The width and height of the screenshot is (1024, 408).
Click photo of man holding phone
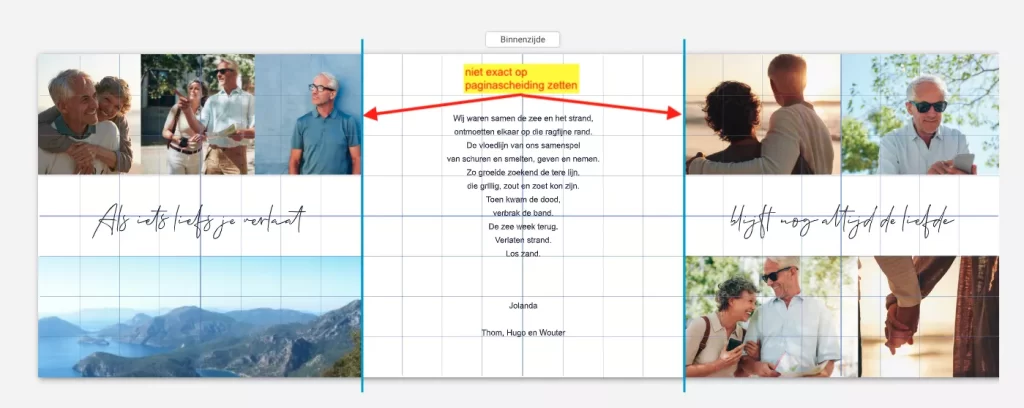pyautogui.click(x=919, y=114)
